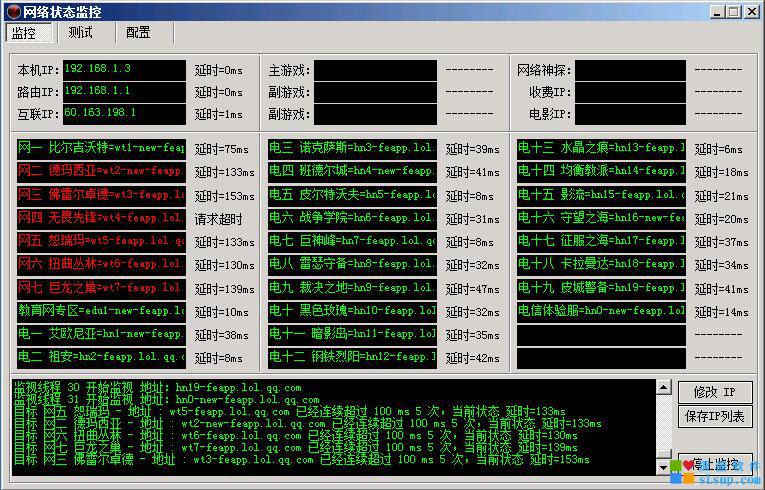The height and width of the screenshot is (490, 765).
Task: Click the 互联IP field showing 60.163.198.1
Action: pos(124,114)
